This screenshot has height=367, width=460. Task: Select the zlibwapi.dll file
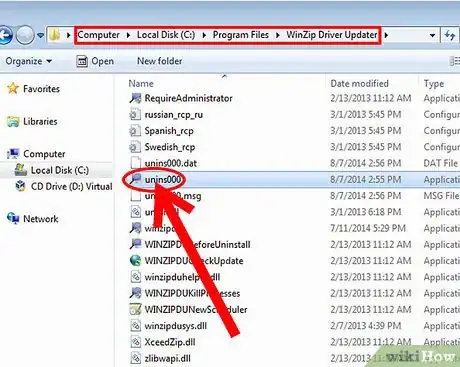[x=168, y=359]
